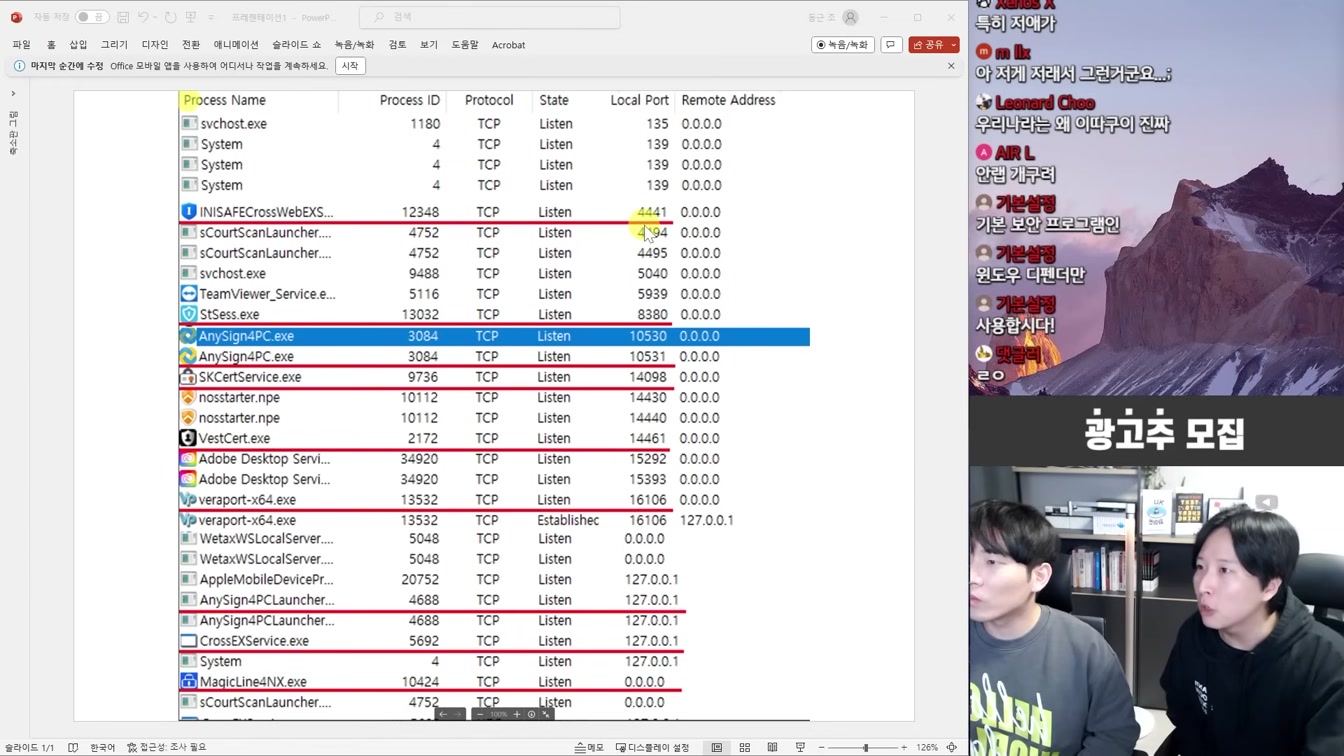Open the 디자인 ribbon tab
The image size is (1344, 756).
(x=155, y=45)
